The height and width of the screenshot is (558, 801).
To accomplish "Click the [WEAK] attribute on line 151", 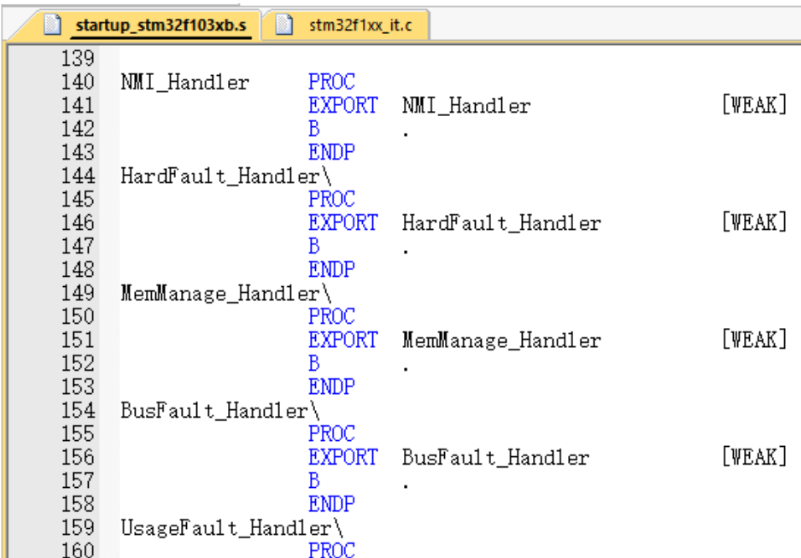I will point(754,340).
